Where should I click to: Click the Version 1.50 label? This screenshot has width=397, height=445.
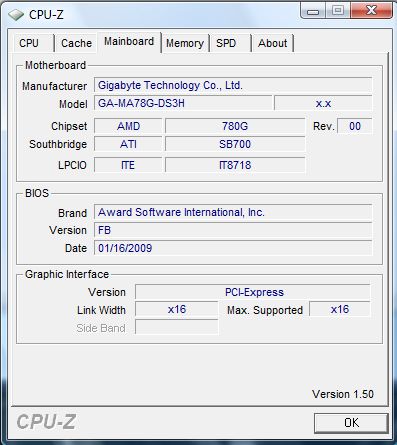(343, 394)
